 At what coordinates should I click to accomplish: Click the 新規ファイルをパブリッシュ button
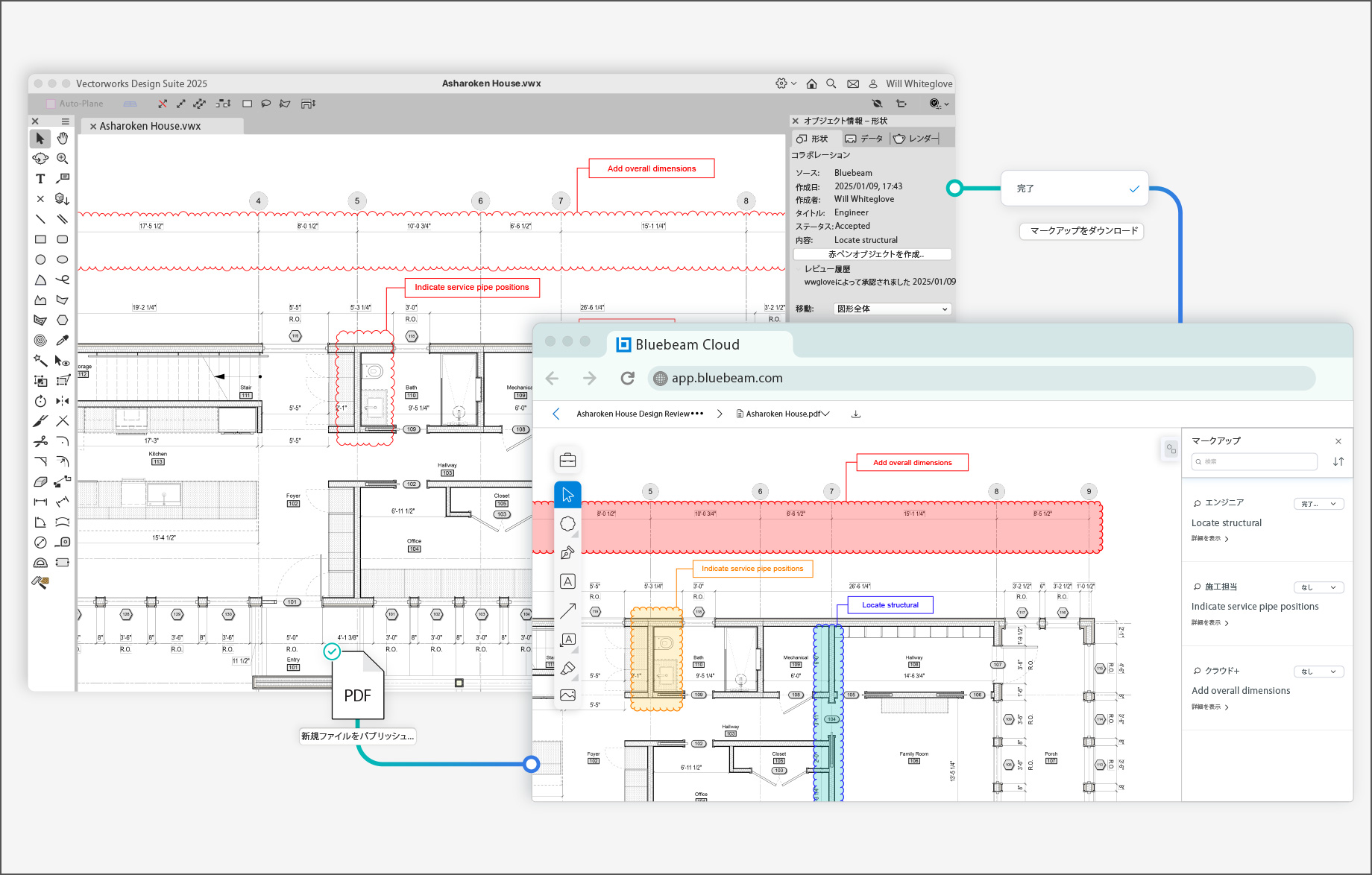(357, 736)
